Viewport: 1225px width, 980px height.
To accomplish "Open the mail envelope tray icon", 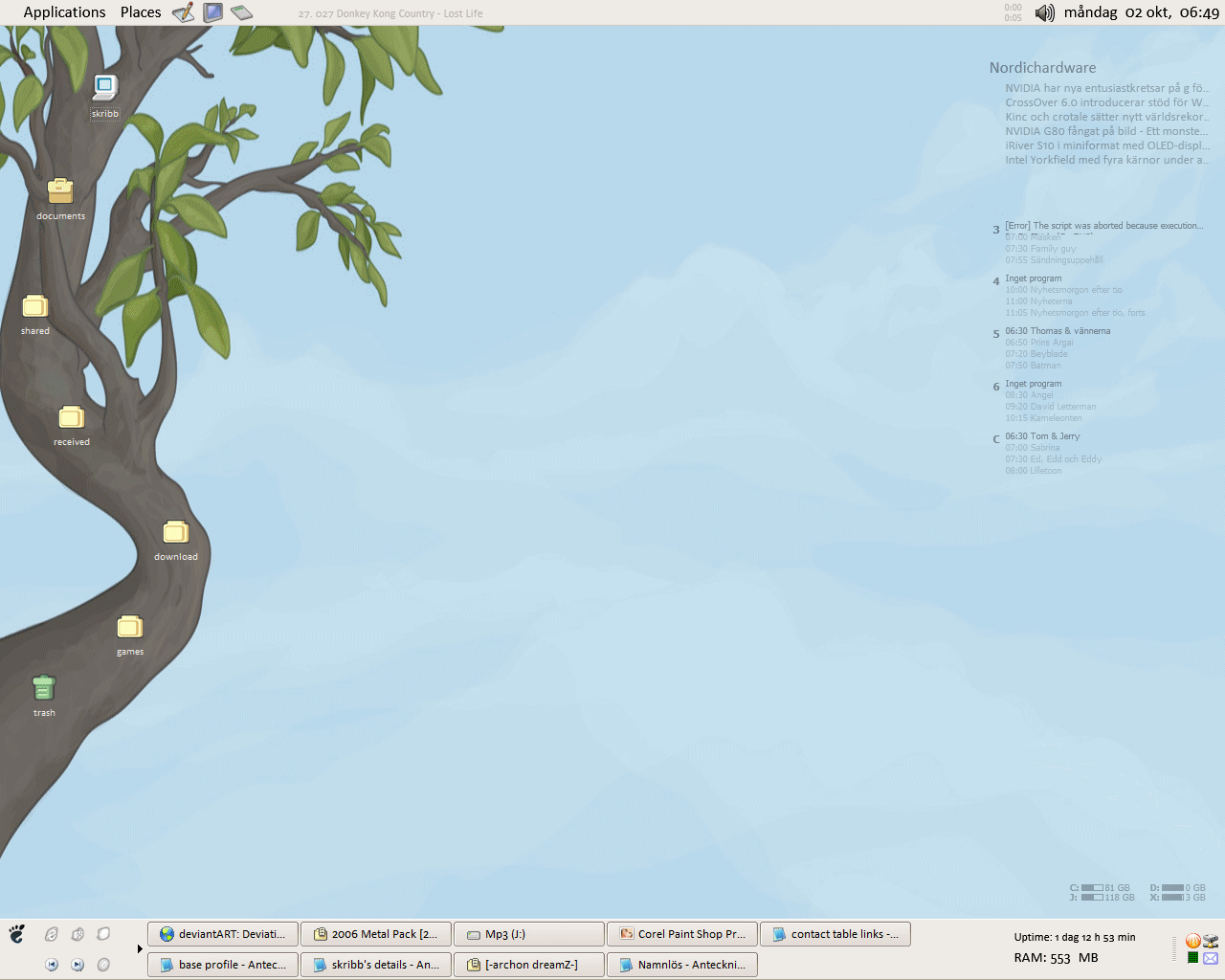I will click(x=1211, y=958).
